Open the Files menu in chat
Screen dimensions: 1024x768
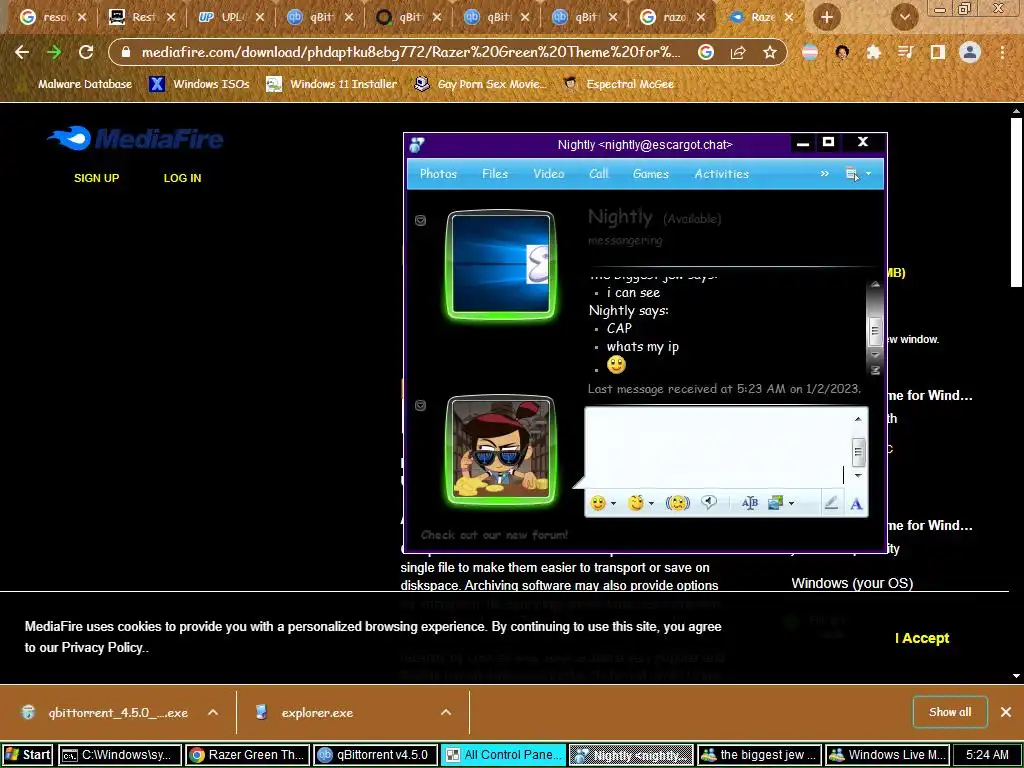[x=495, y=174]
